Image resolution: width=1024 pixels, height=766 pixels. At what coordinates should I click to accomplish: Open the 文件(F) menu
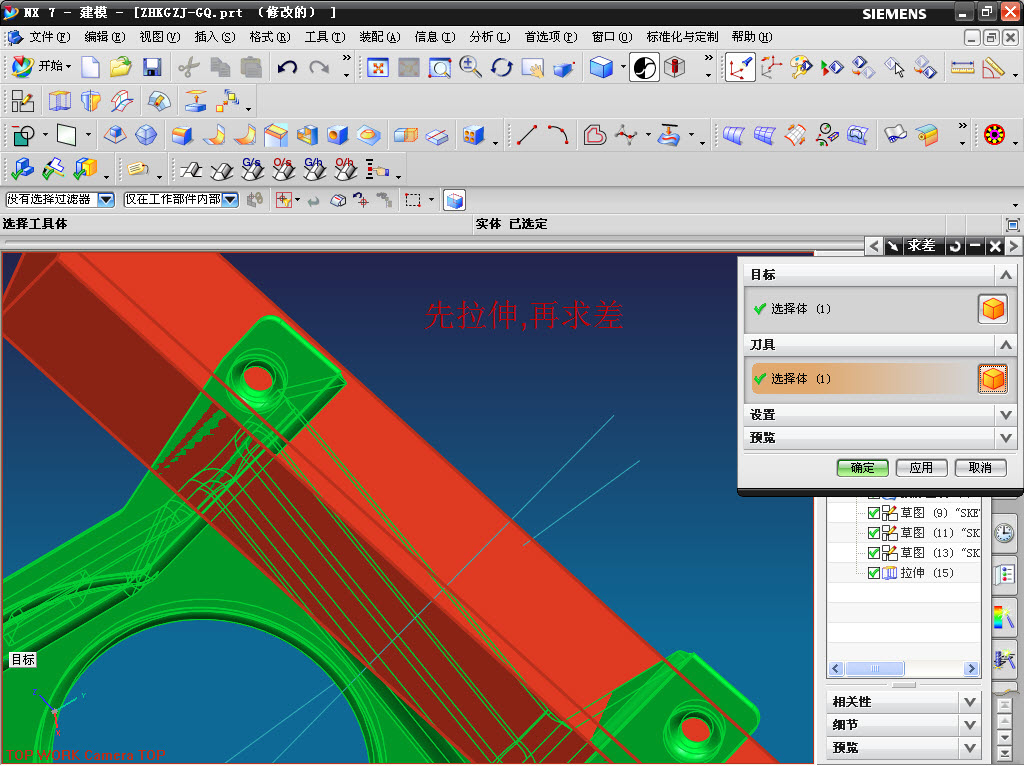(49, 37)
